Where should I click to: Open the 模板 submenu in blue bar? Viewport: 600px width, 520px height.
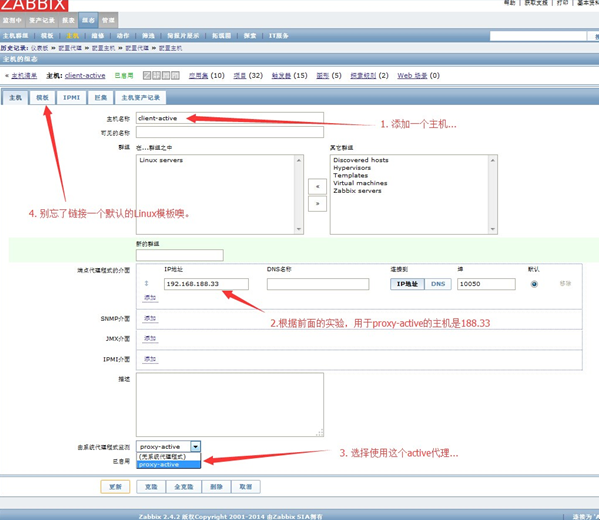tap(47, 36)
